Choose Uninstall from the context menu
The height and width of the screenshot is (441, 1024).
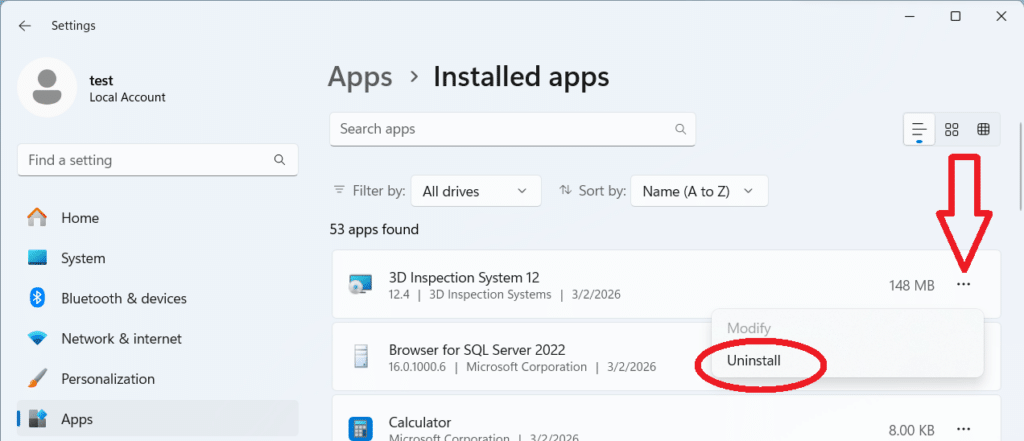tap(754, 360)
